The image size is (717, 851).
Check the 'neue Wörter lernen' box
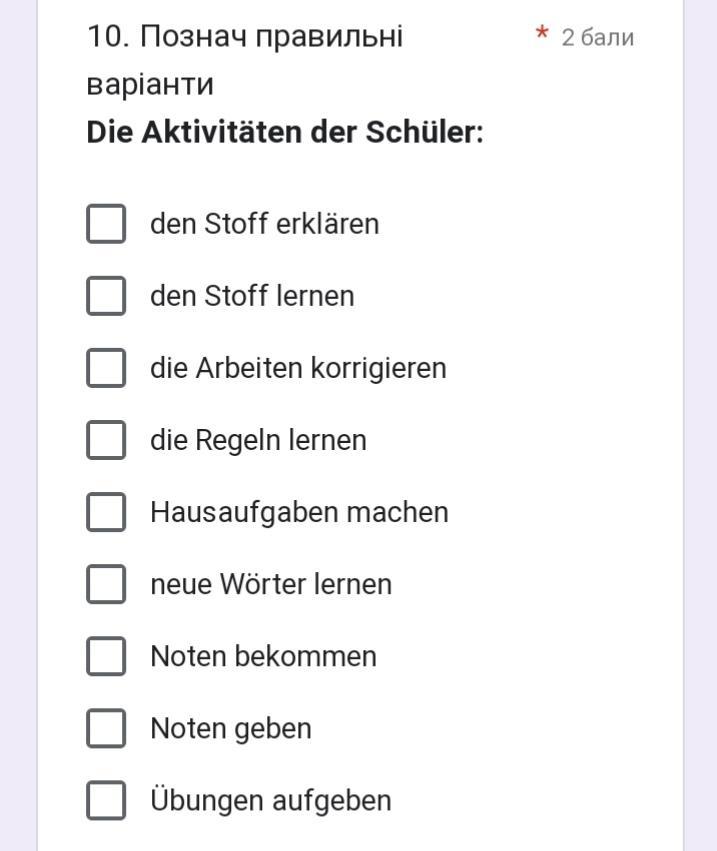point(106,584)
